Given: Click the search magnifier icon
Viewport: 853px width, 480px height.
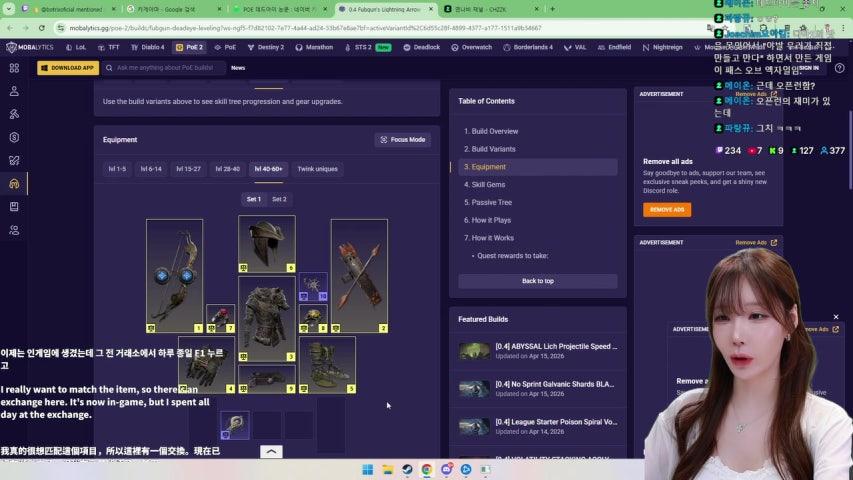Looking at the screenshot, I should [x=109, y=68].
